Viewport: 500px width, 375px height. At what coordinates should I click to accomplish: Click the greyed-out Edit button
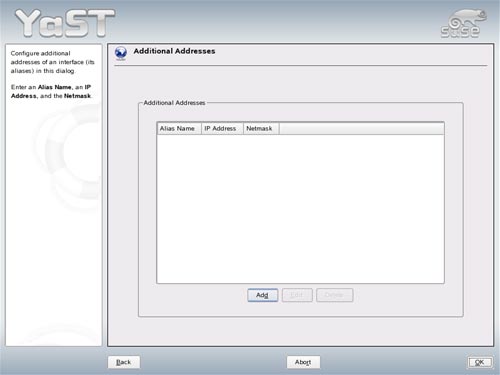click(297, 295)
